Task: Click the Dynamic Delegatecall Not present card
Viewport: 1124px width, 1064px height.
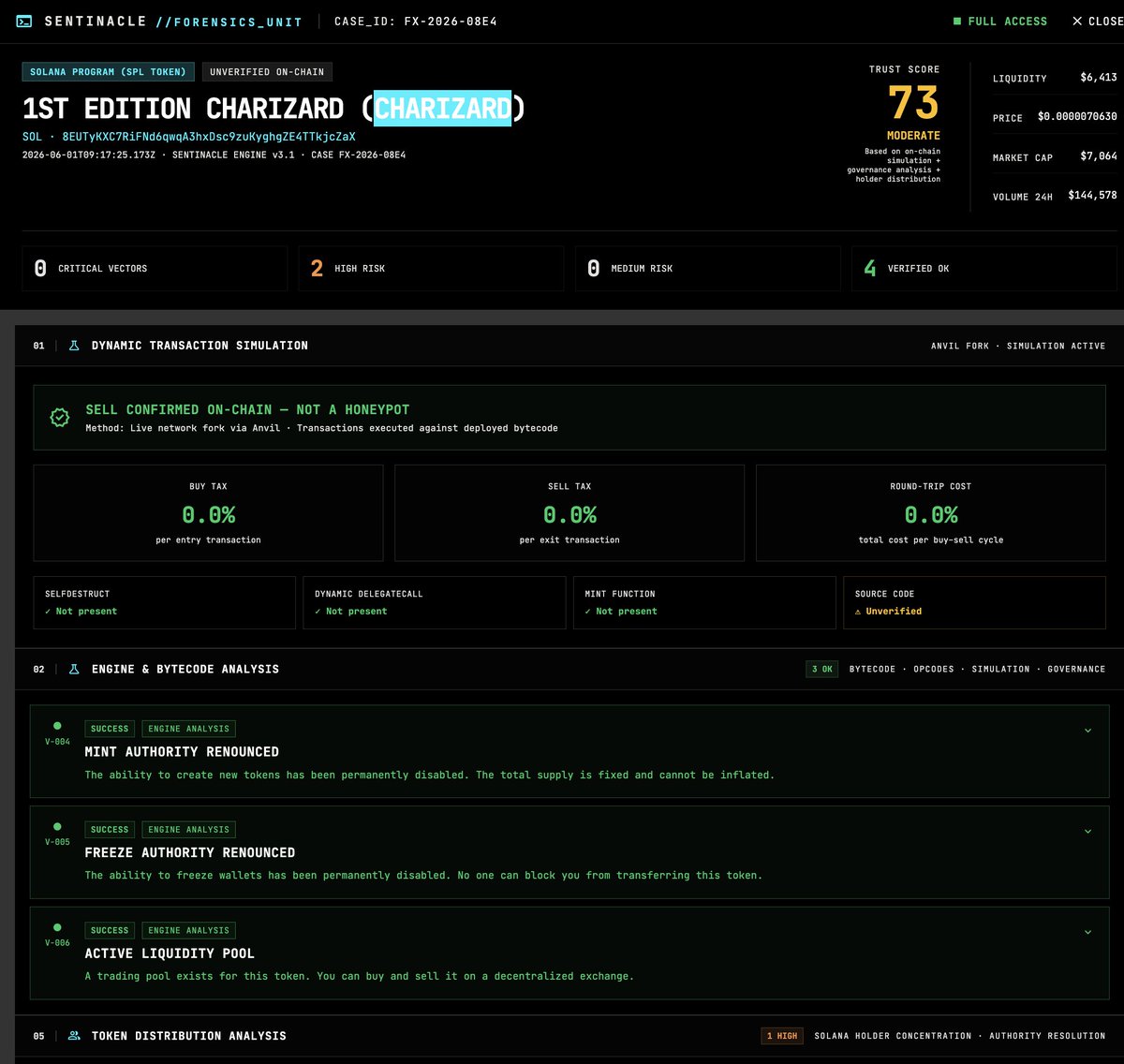Action: point(435,602)
